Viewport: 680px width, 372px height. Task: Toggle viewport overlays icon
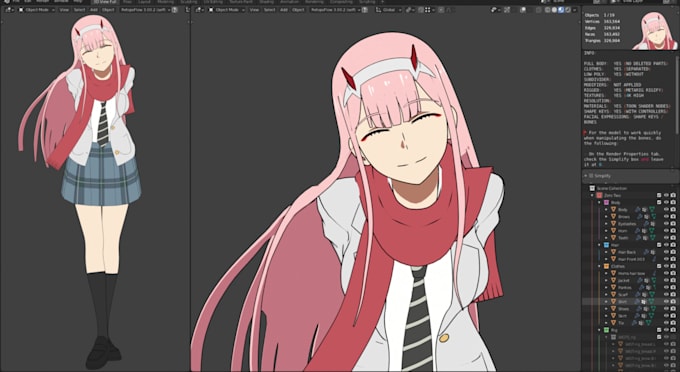(x=524, y=10)
